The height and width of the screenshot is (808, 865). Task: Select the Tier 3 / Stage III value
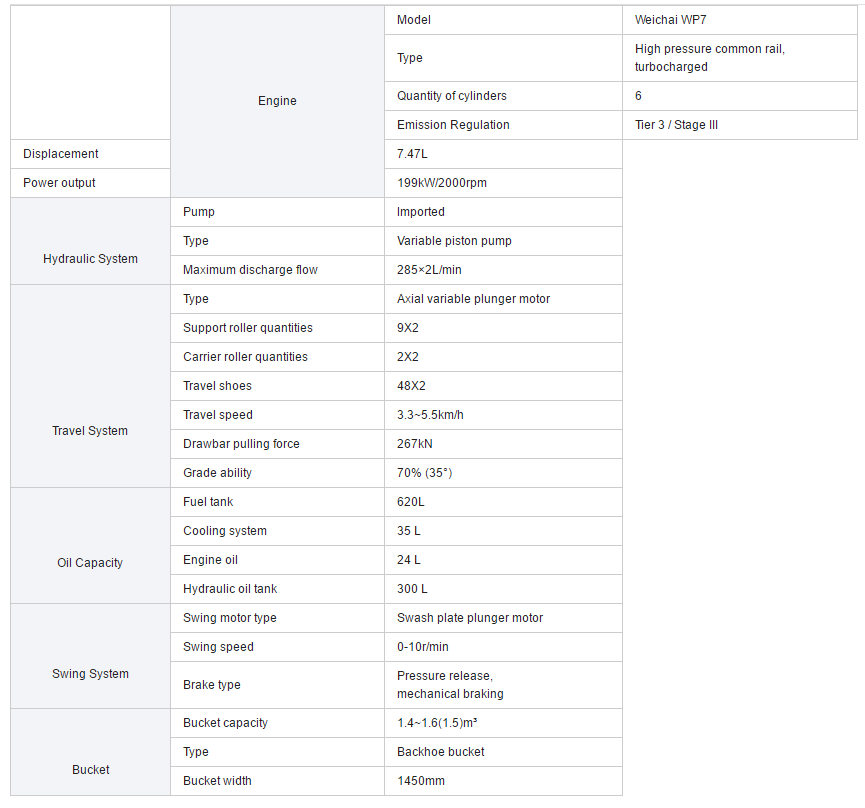click(676, 125)
